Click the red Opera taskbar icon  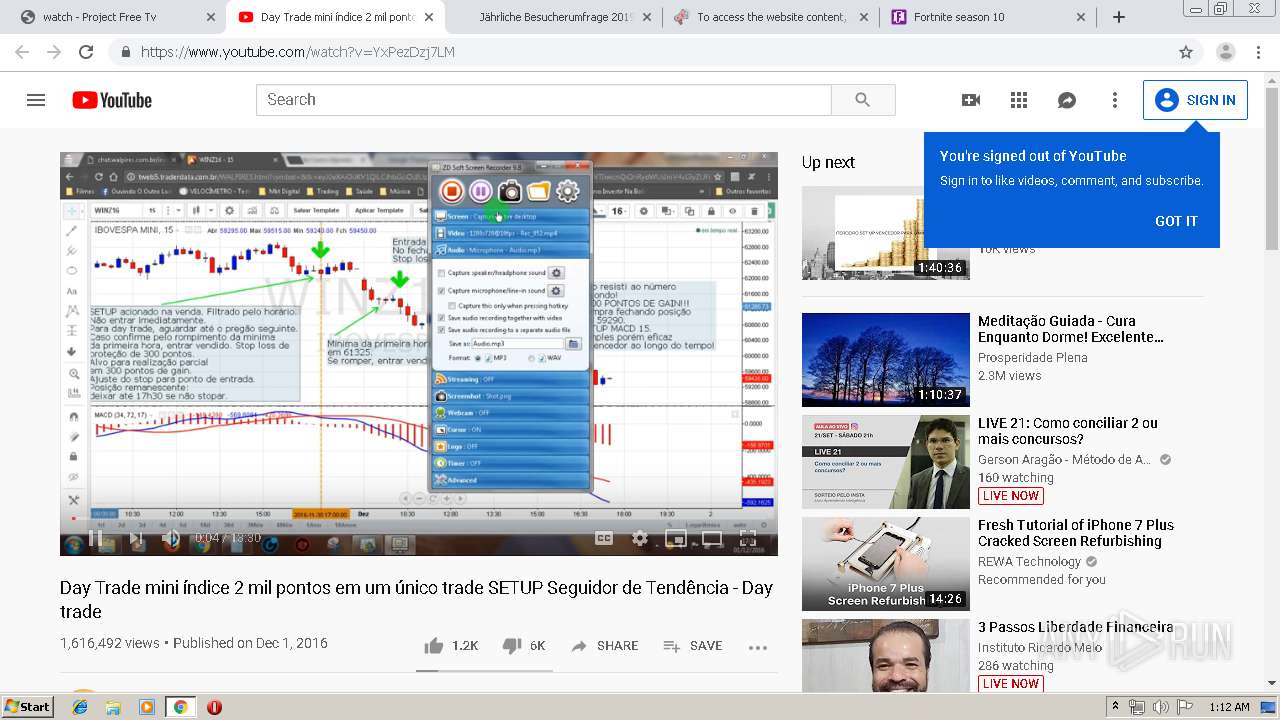[214, 707]
